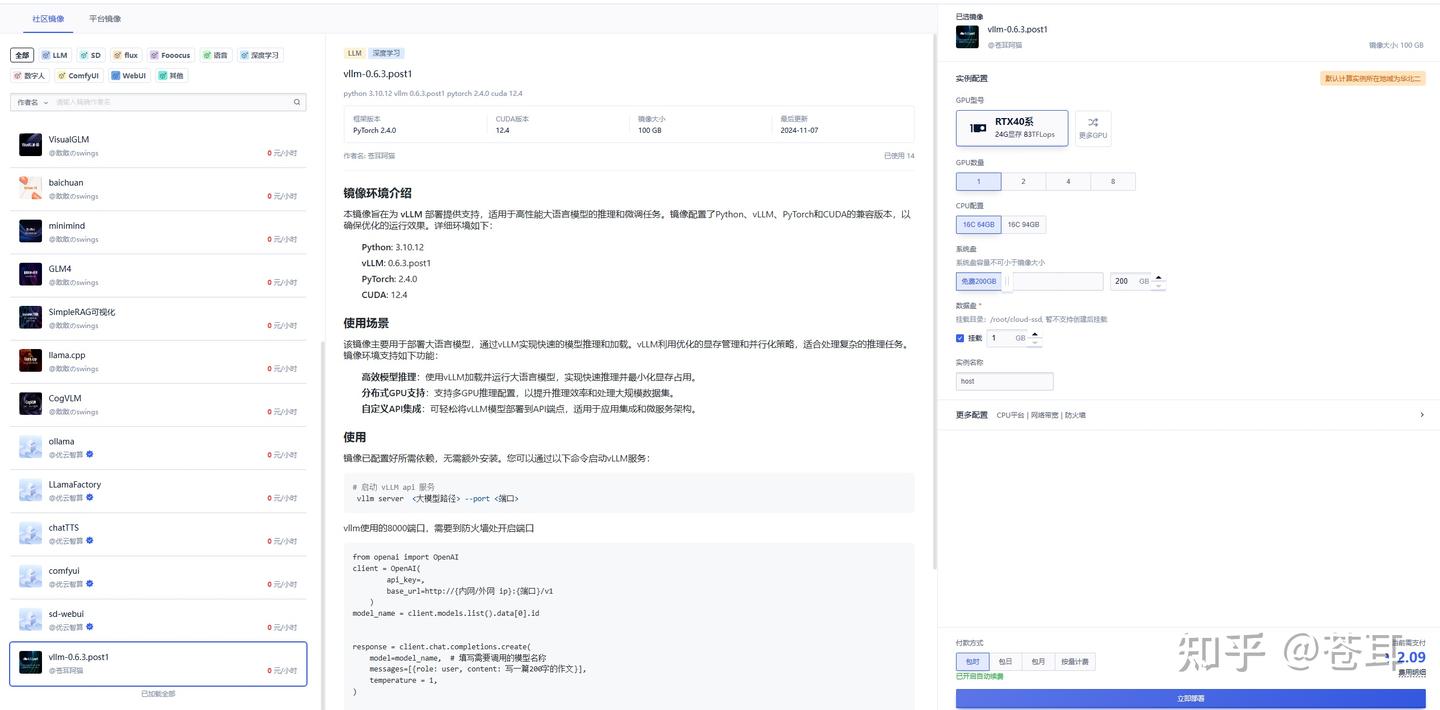Click the shuffle icon for 更多GPU

1093,122
